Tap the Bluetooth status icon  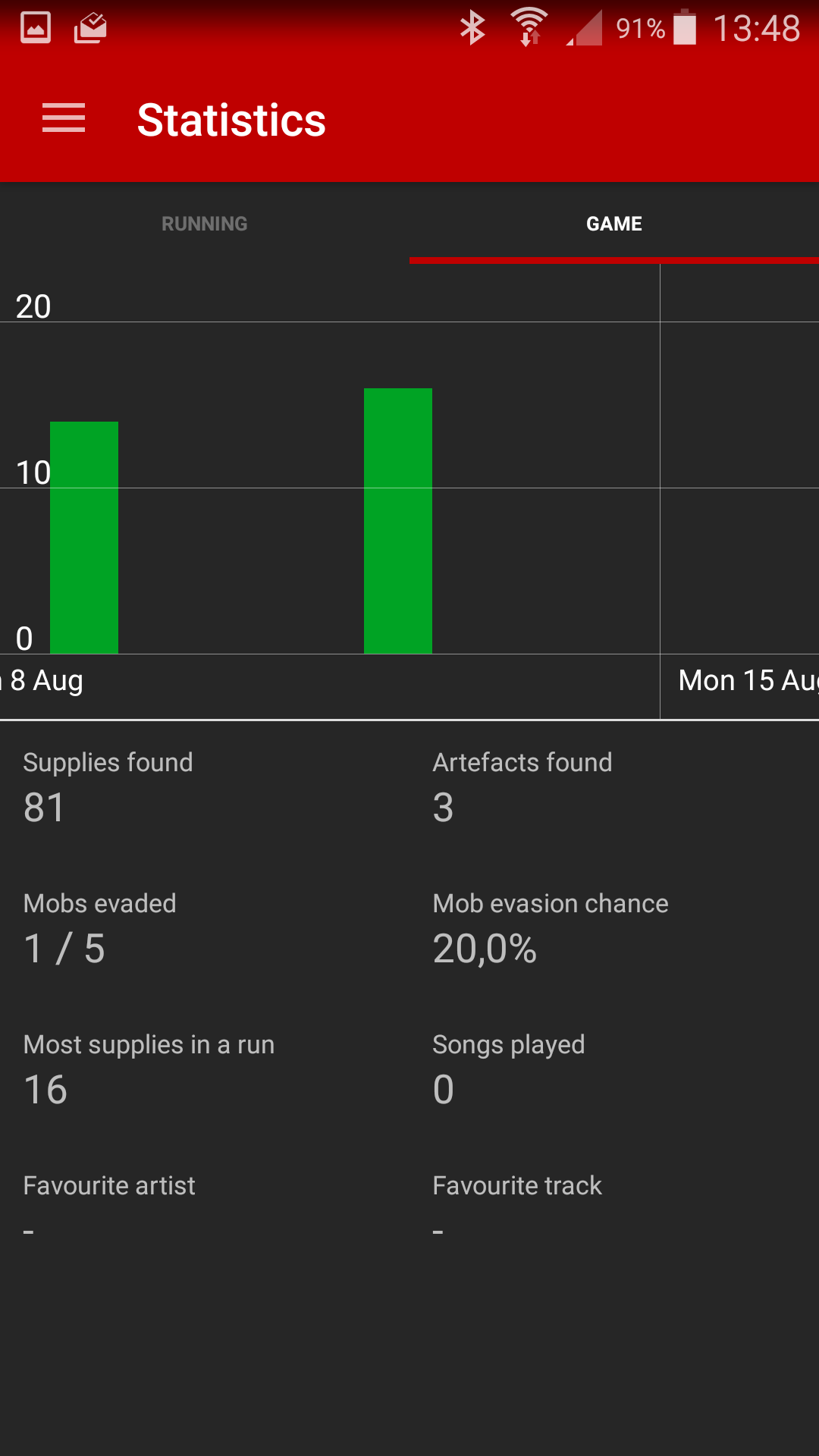pos(472,28)
